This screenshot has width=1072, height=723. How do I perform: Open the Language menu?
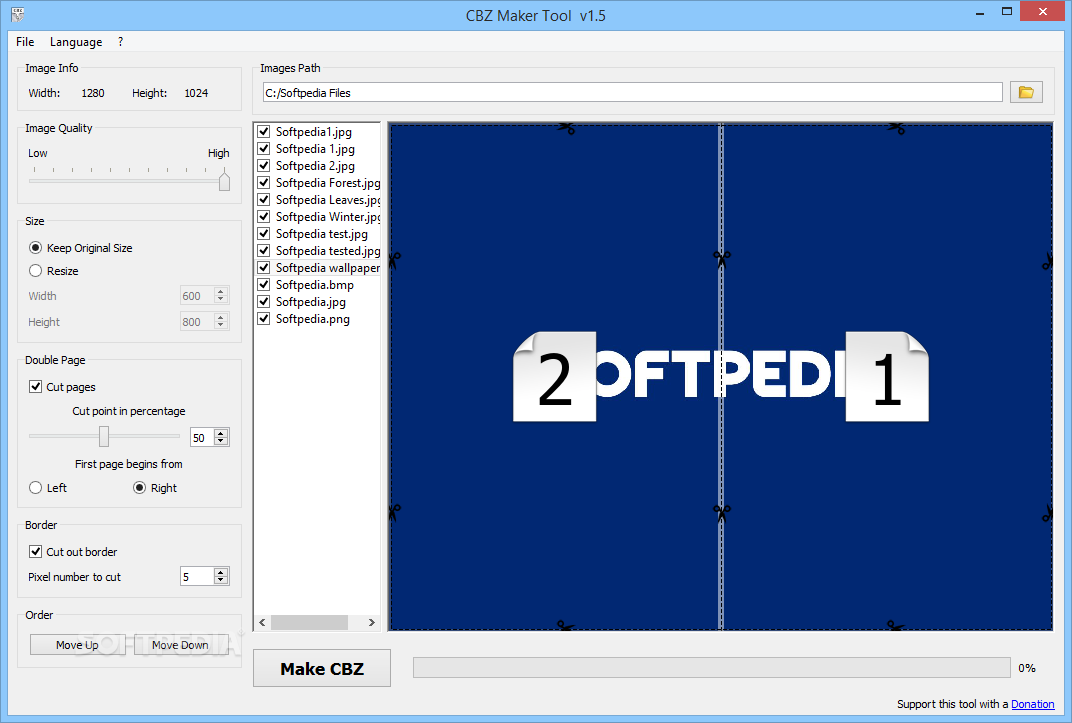(x=76, y=42)
